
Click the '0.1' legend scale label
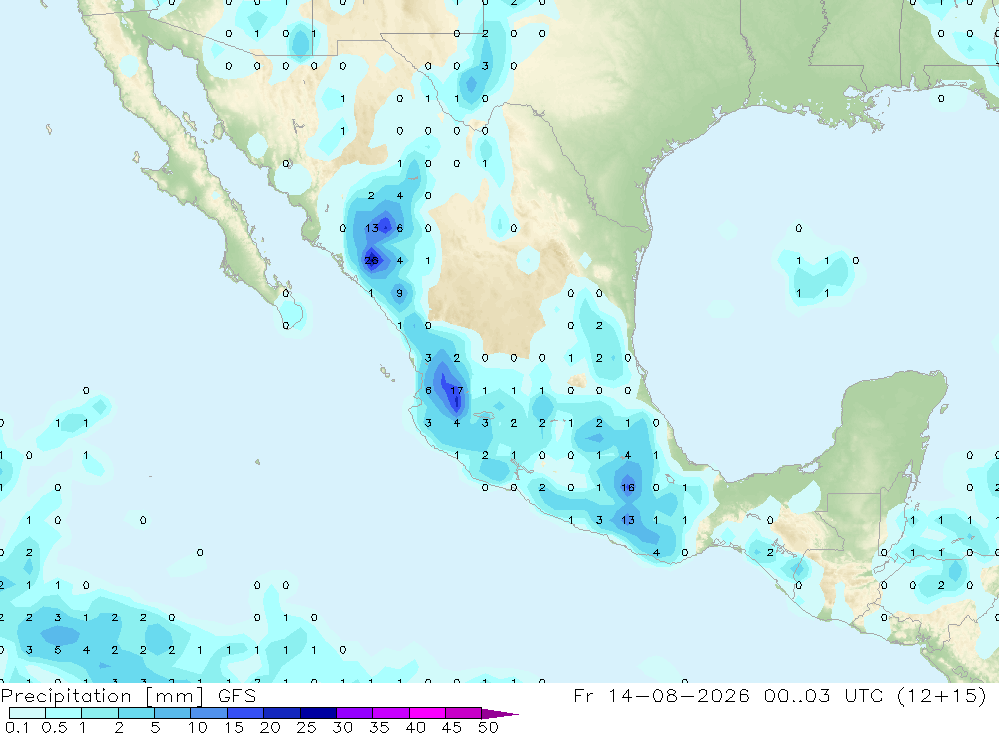17,727
